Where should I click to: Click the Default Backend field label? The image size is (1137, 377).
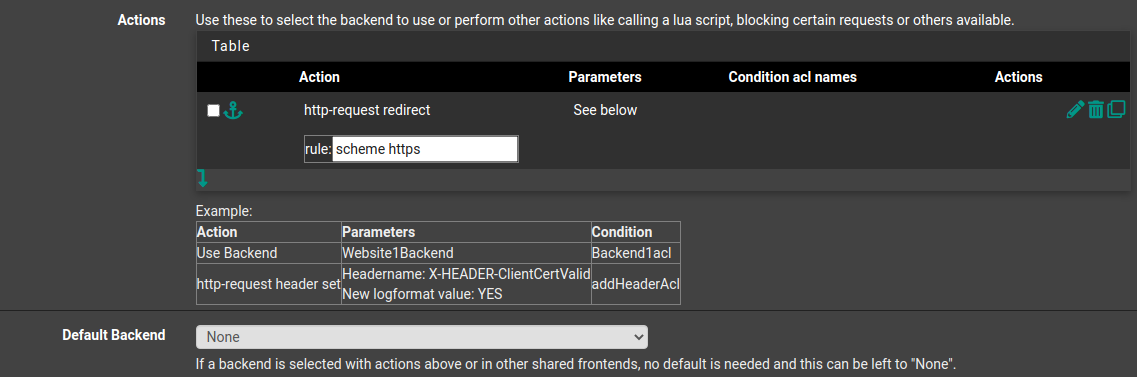tap(114, 335)
